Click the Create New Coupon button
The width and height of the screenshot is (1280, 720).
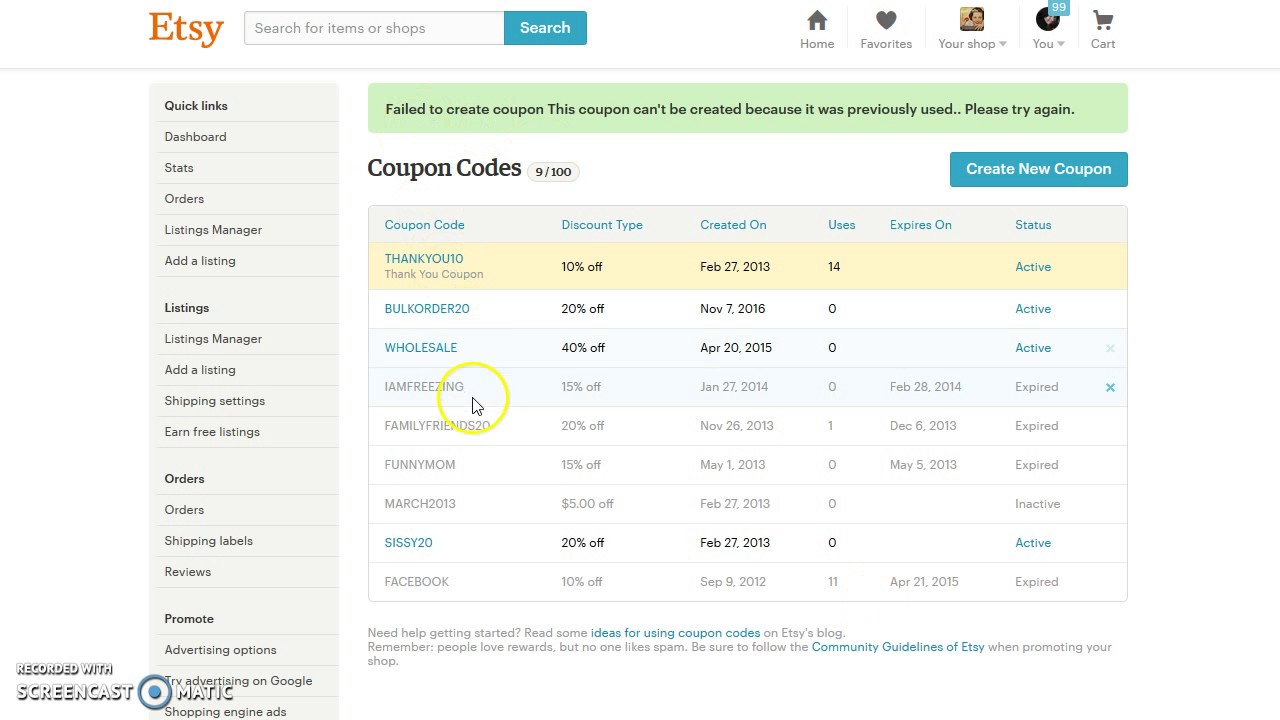(1038, 169)
